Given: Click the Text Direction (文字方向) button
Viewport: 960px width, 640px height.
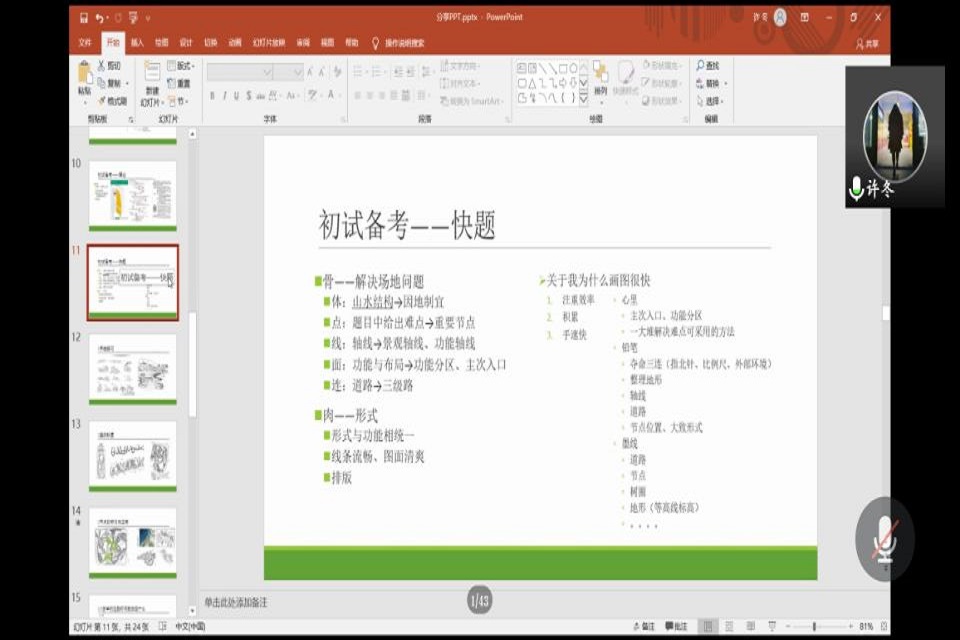Looking at the screenshot, I should point(461,66).
